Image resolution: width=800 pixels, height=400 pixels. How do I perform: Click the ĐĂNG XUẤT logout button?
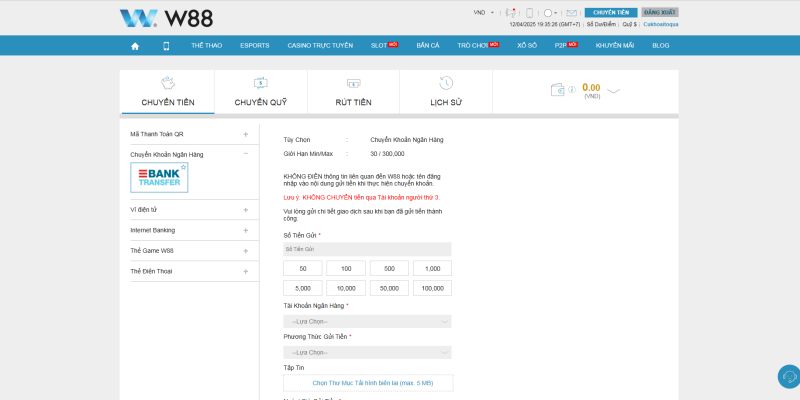660,13
